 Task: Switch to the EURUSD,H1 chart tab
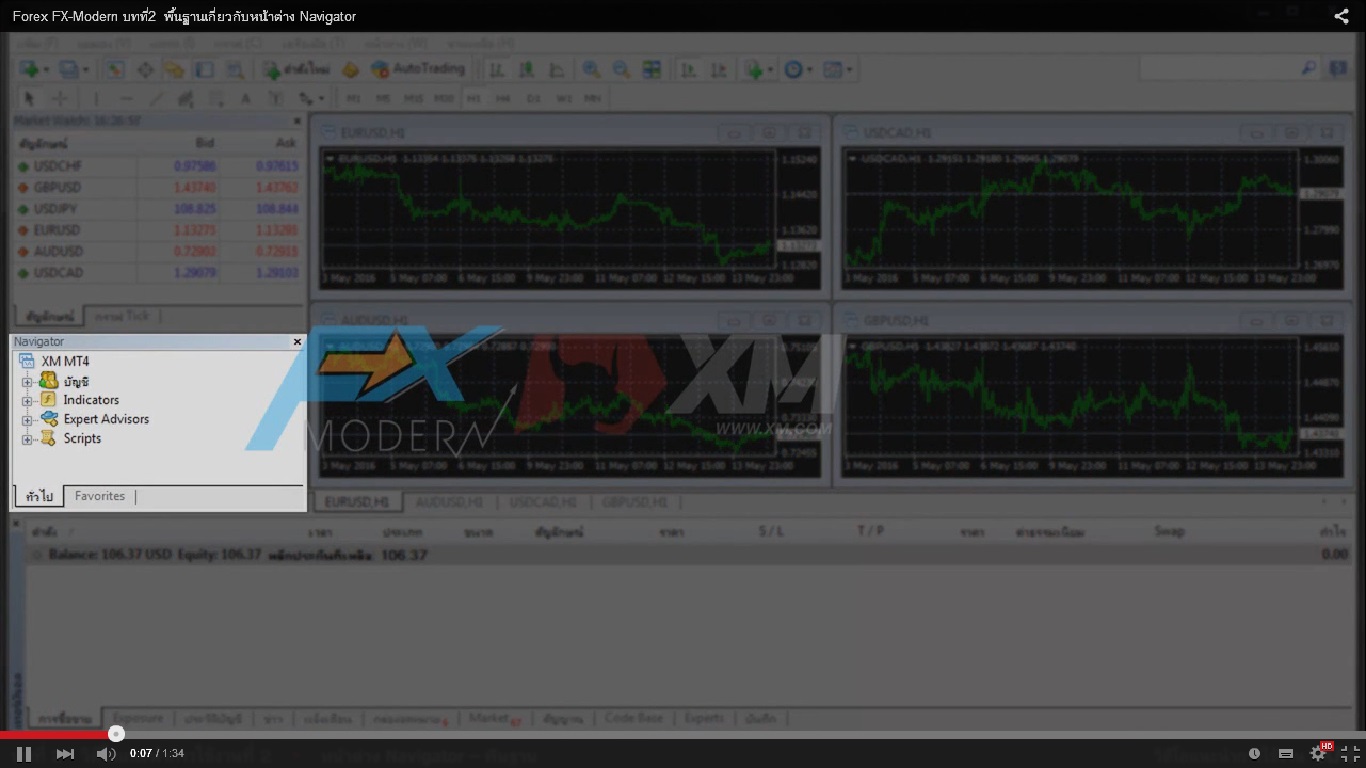pos(356,502)
